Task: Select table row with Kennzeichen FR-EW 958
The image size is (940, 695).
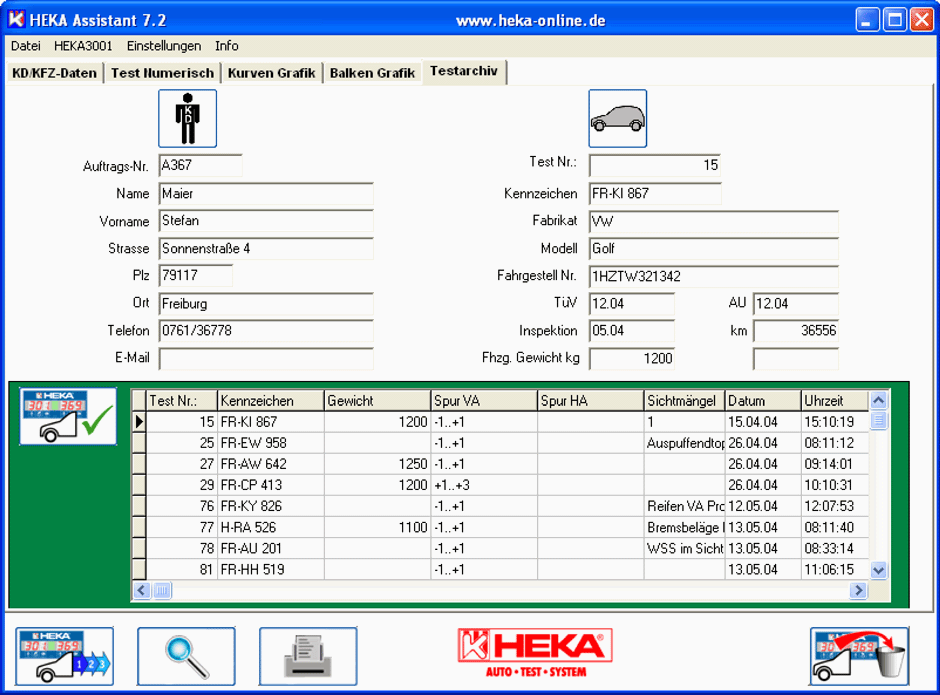Action: click(270, 443)
